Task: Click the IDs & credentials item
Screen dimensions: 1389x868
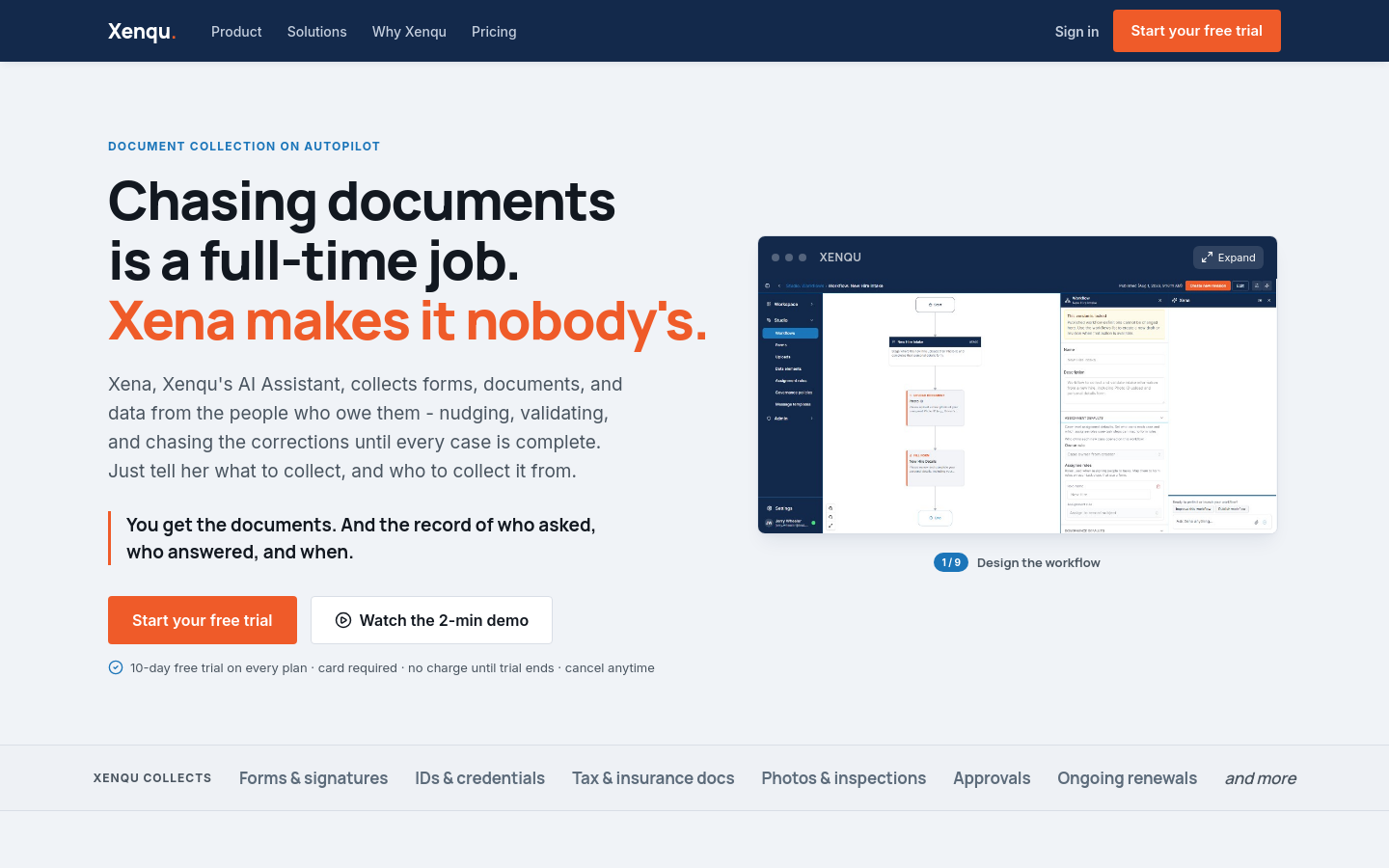Action: click(480, 778)
